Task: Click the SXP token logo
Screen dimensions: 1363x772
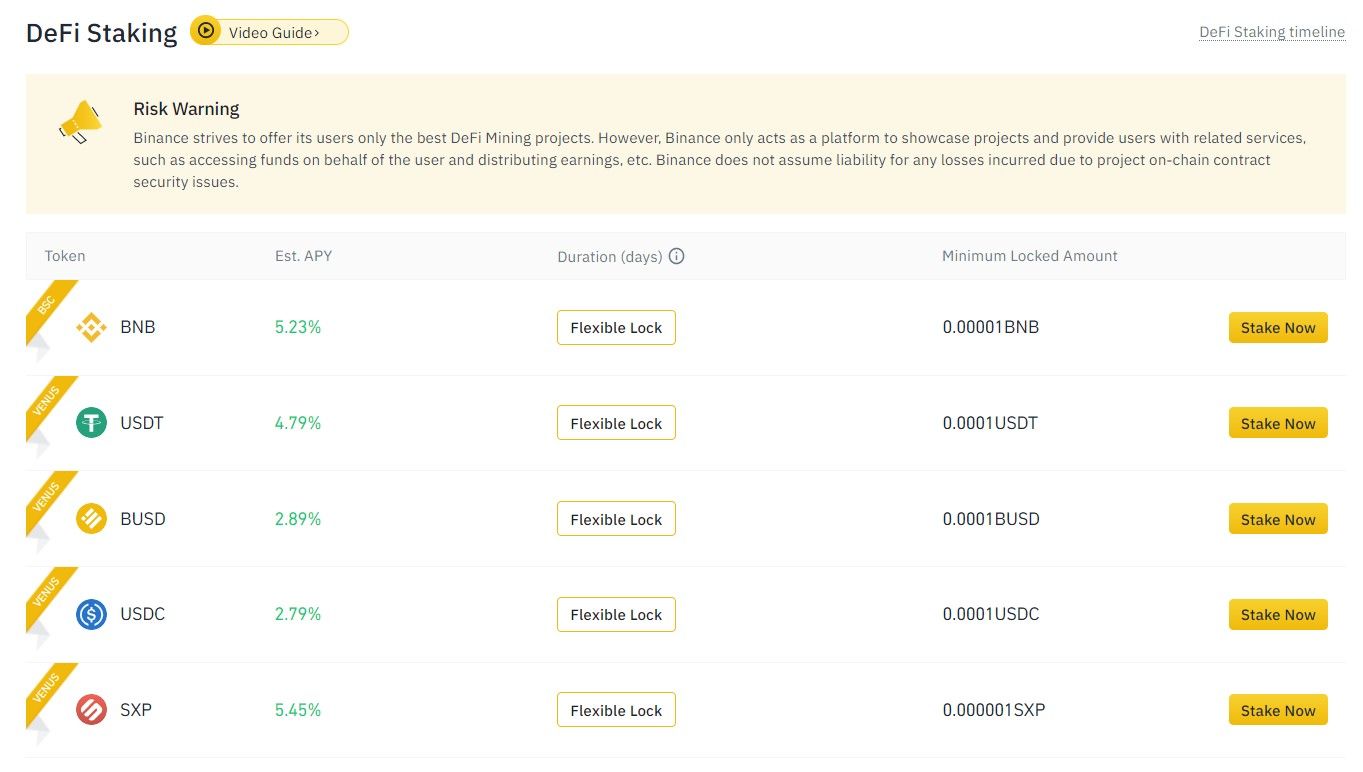Action: click(x=91, y=710)
